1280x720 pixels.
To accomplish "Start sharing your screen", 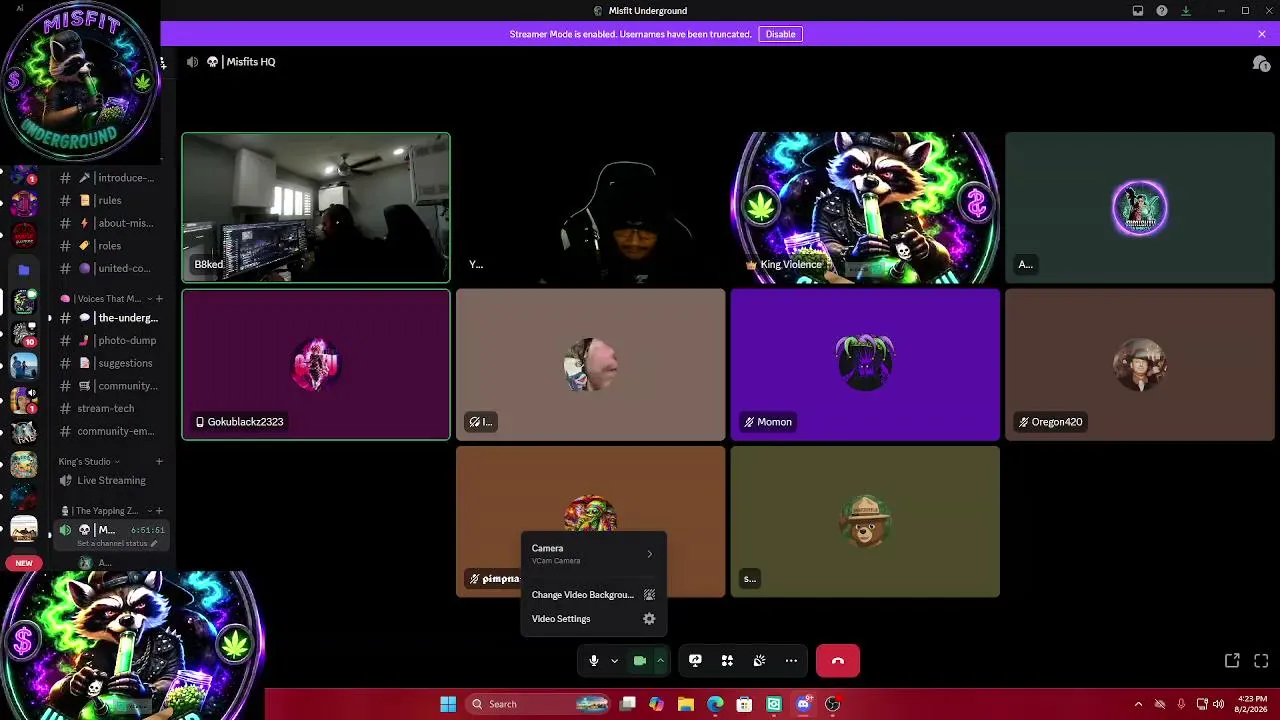I will [695, 661].
